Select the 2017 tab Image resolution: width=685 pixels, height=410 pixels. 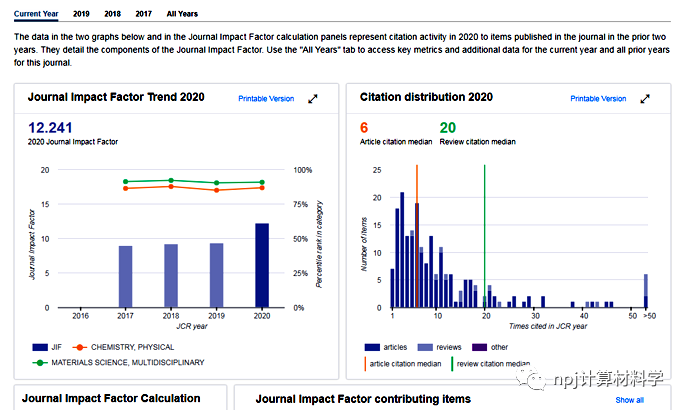[143, 14]
